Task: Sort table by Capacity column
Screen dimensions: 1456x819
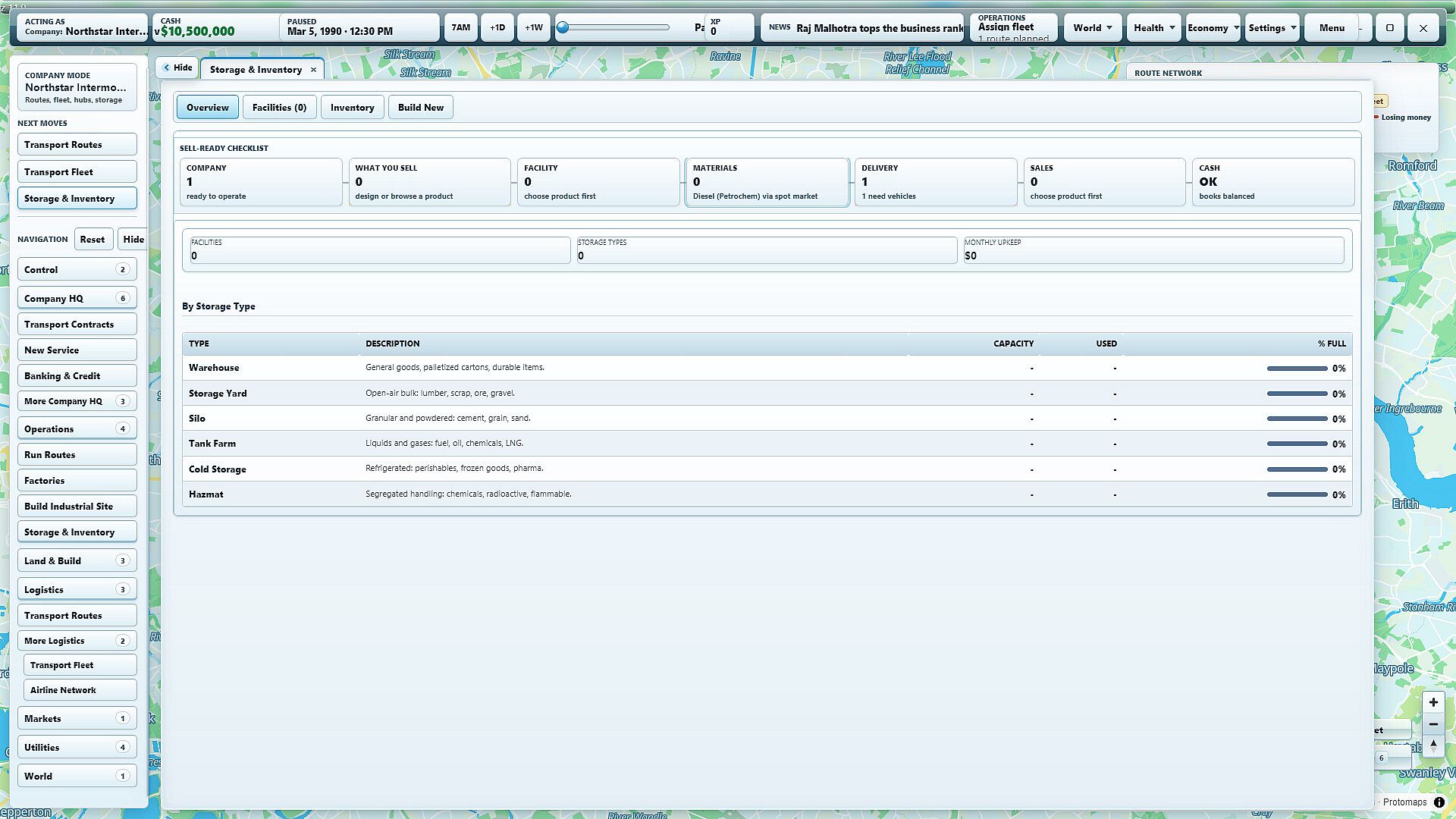Action: 1013,344
